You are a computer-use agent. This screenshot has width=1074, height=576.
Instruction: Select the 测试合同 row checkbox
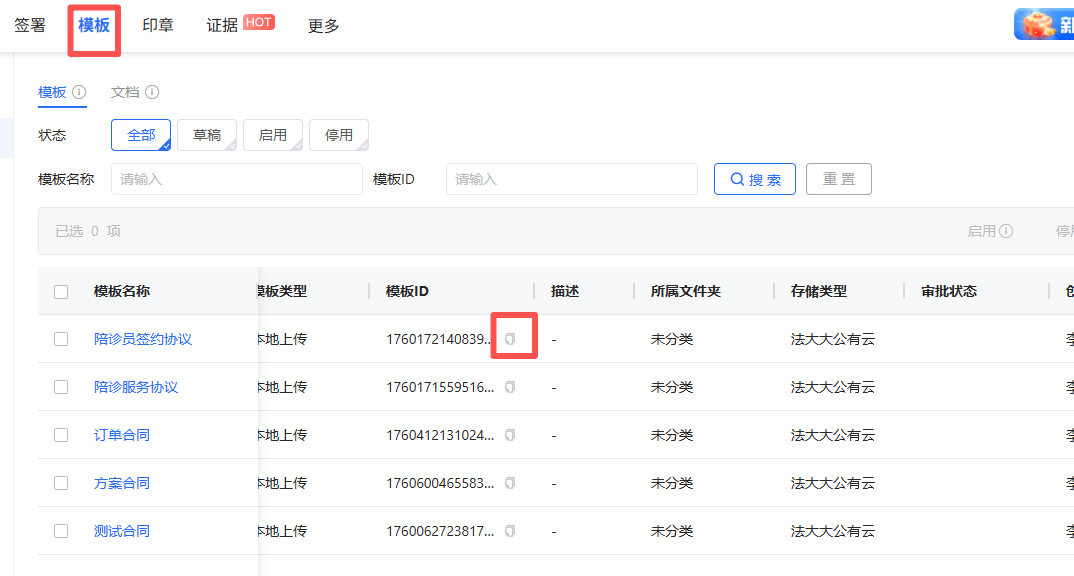point(61,531)
